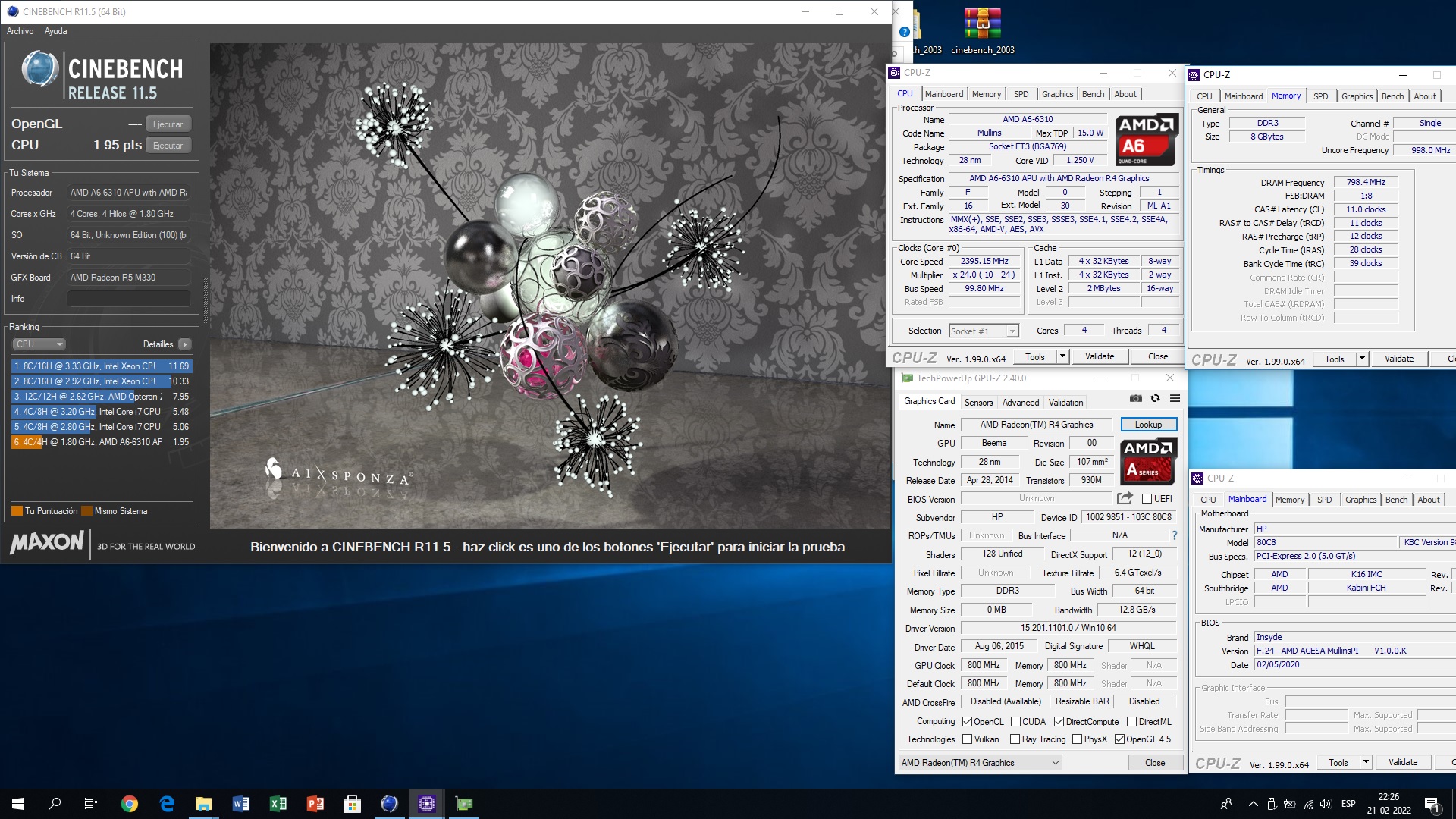Toggle the DirectML checkbox

(x=1131, y=722)
